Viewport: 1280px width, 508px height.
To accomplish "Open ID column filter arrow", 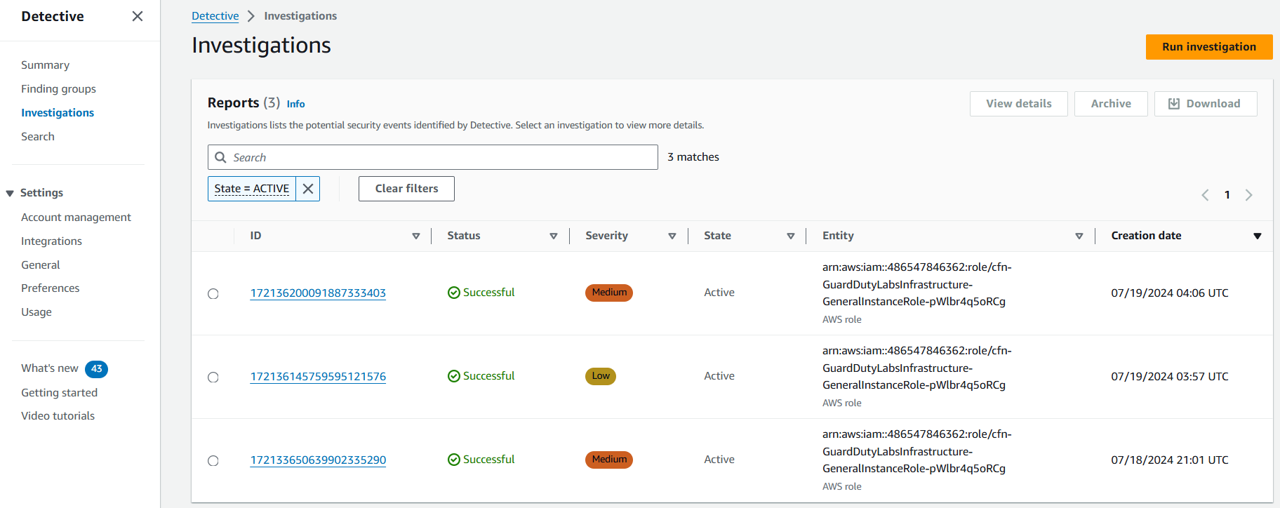I will 416,236.
